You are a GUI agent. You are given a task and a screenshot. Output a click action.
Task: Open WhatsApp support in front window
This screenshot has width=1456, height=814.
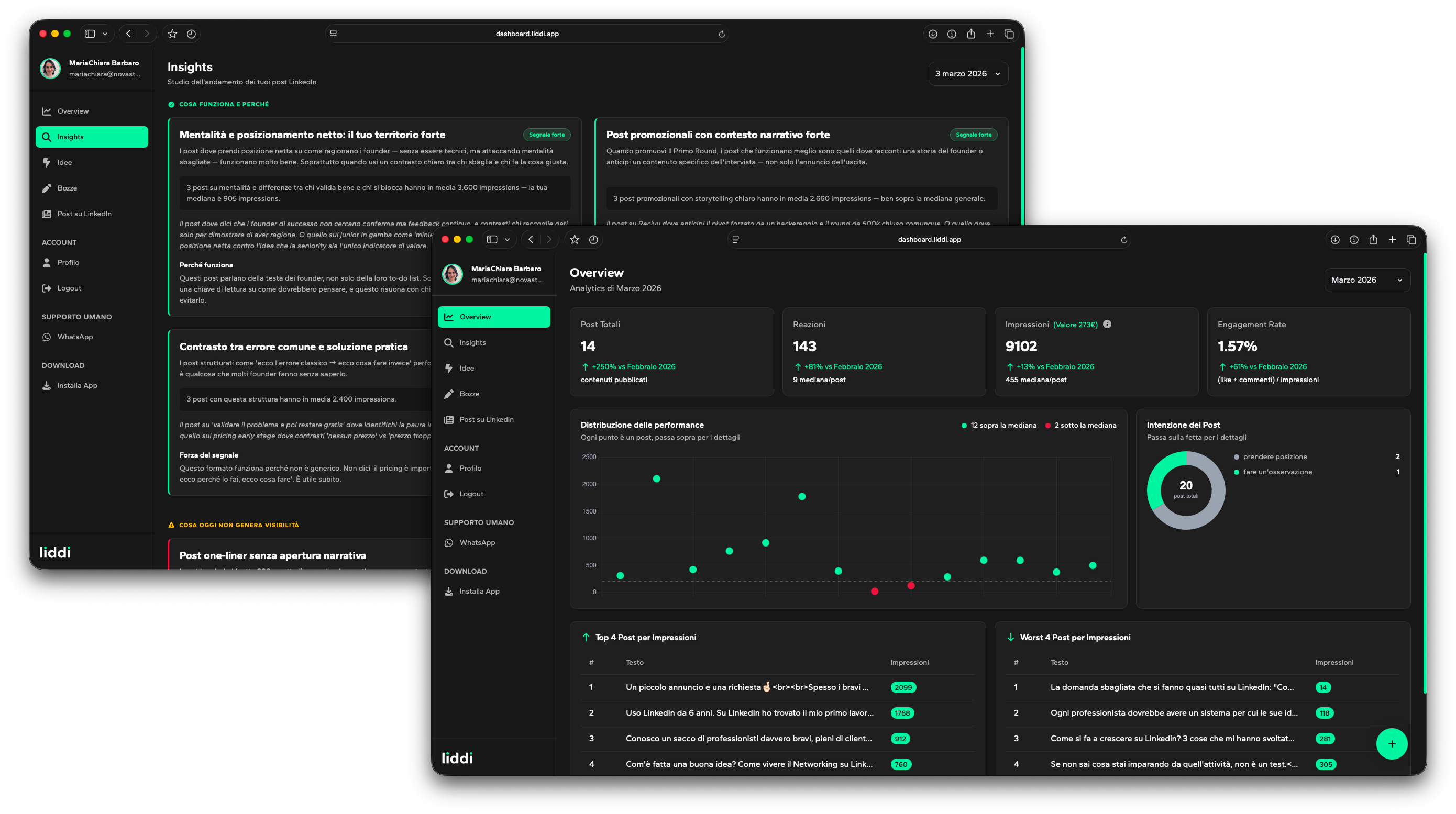tap(477, 542)
